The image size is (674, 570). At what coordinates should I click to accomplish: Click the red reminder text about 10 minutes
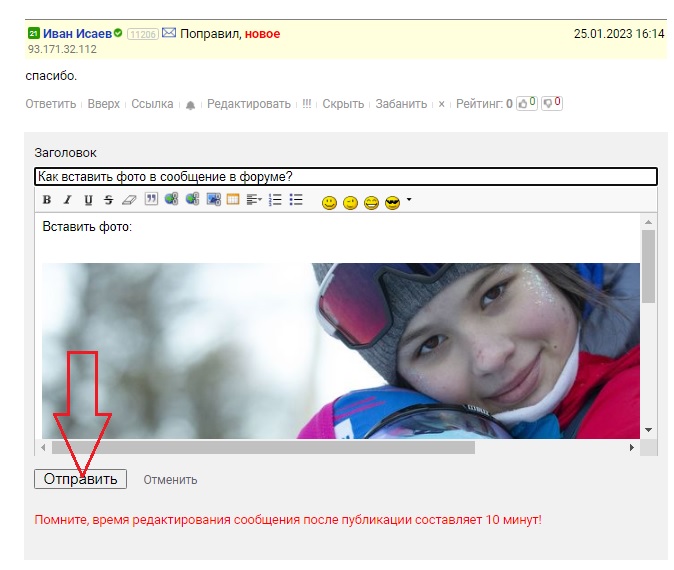tap(288, 520)
